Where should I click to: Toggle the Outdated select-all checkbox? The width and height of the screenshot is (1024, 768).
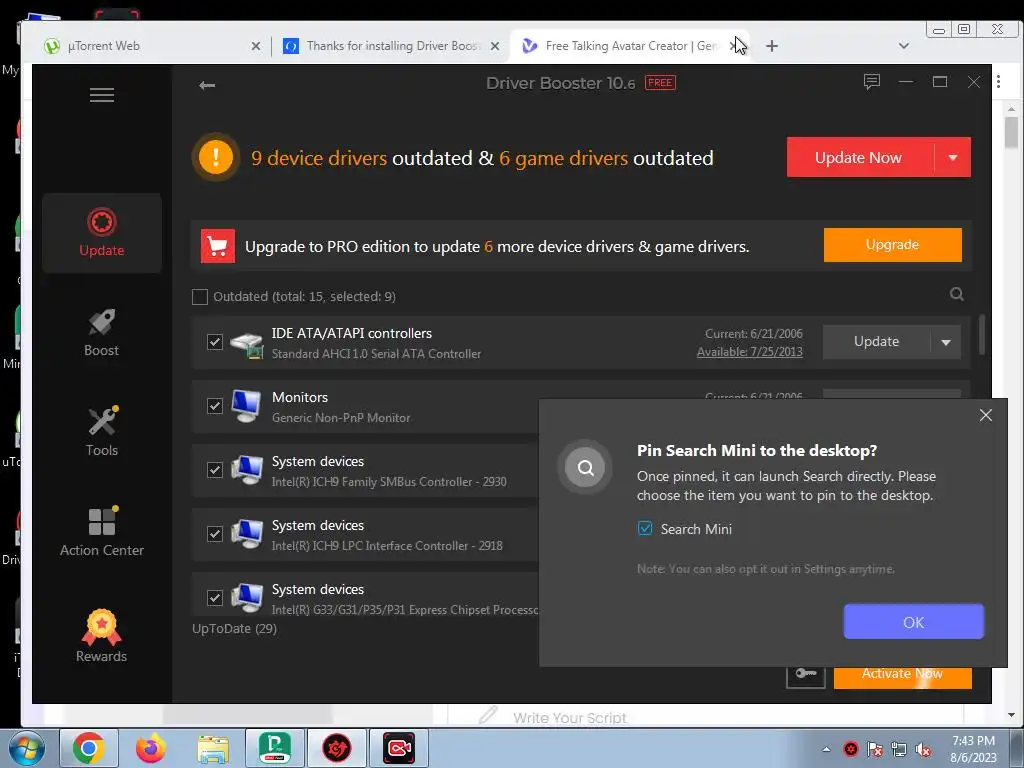coord(200,296)
